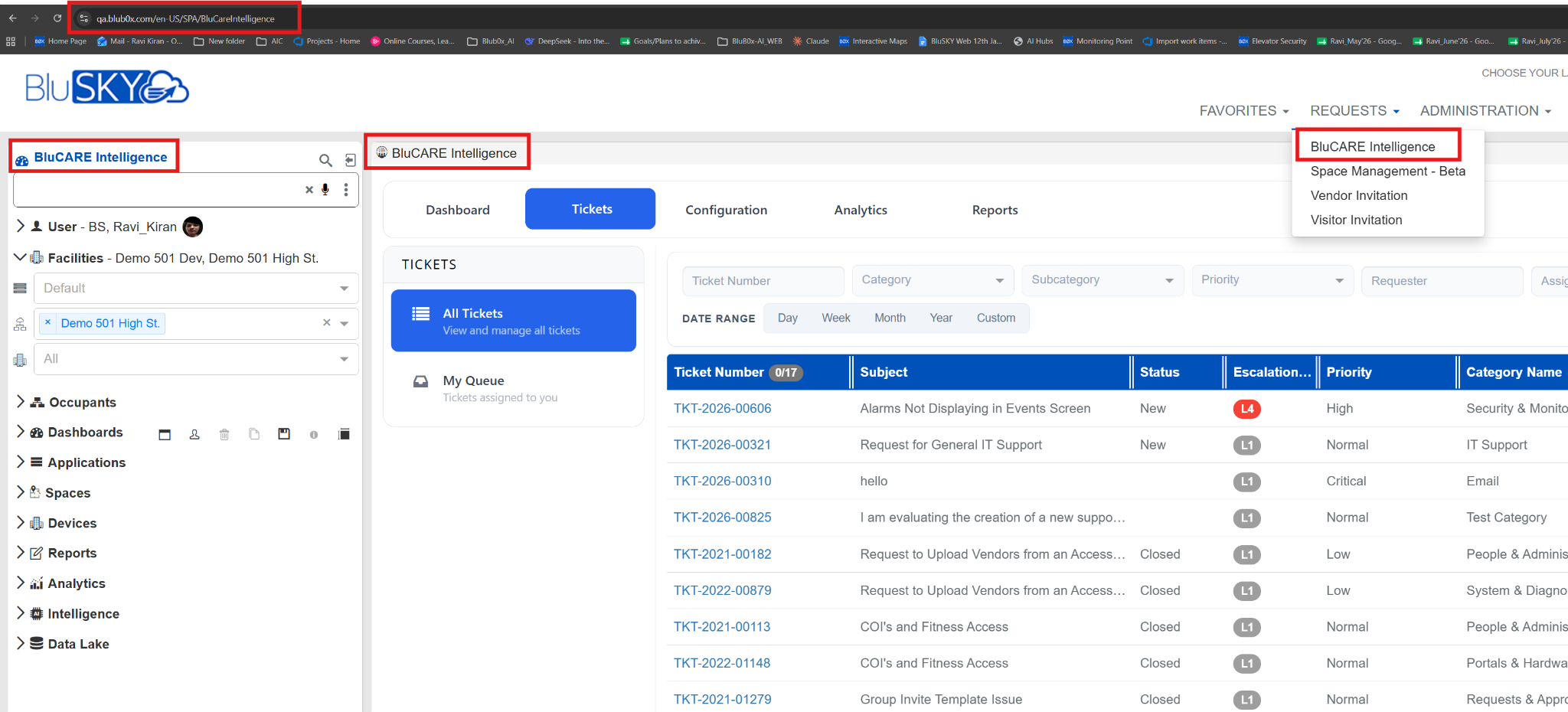The height and width of the screenshot is (712, 1568).
Task: Switch to the Analytics tab
Action: pyautogui.click(x=861, y=210)
